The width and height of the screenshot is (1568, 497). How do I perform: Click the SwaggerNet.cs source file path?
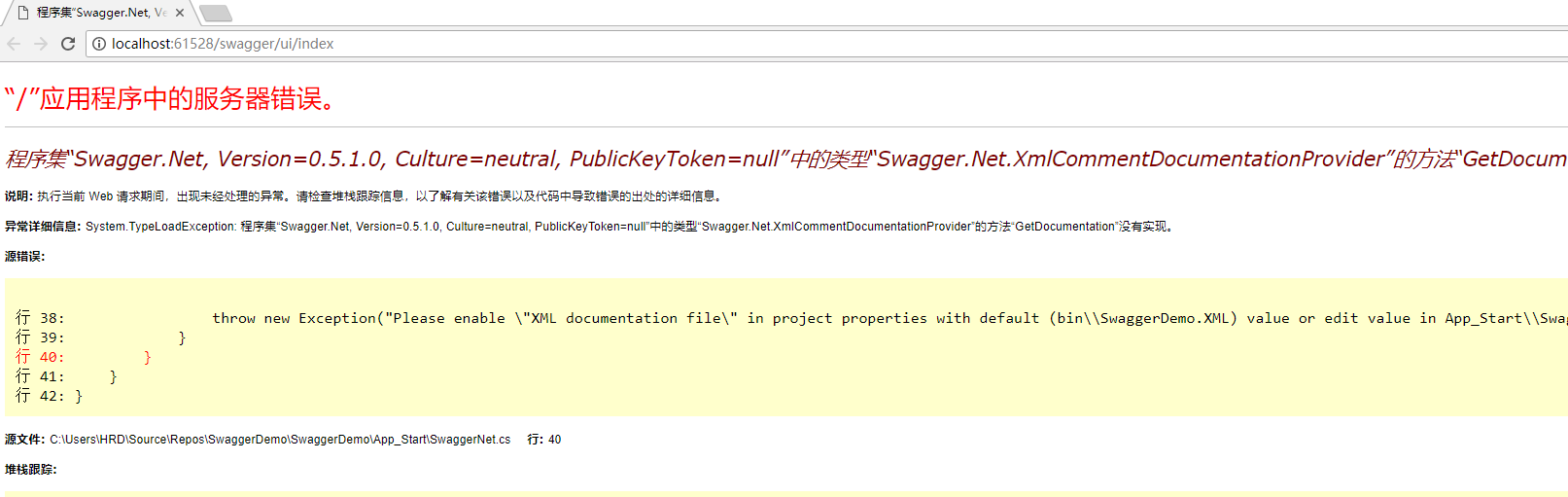point(280,440)
